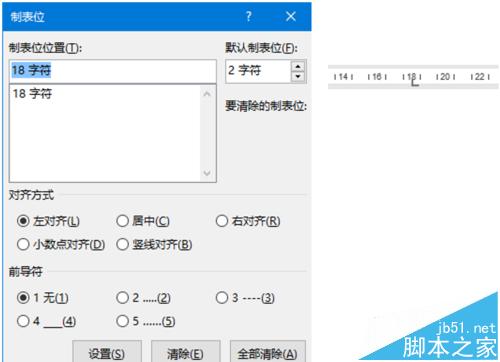The image size is (500, 362).
Task: Increase default tab stop with up arrow
Action: coord(298,67)
